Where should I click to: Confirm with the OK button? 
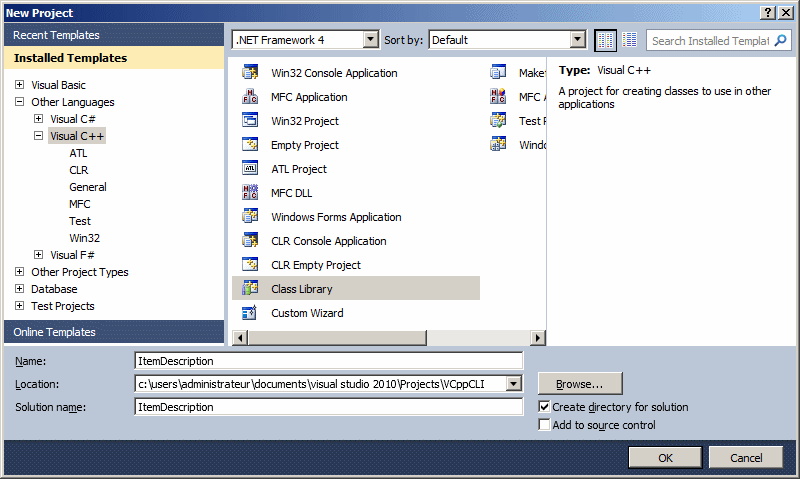click(665, 458)
